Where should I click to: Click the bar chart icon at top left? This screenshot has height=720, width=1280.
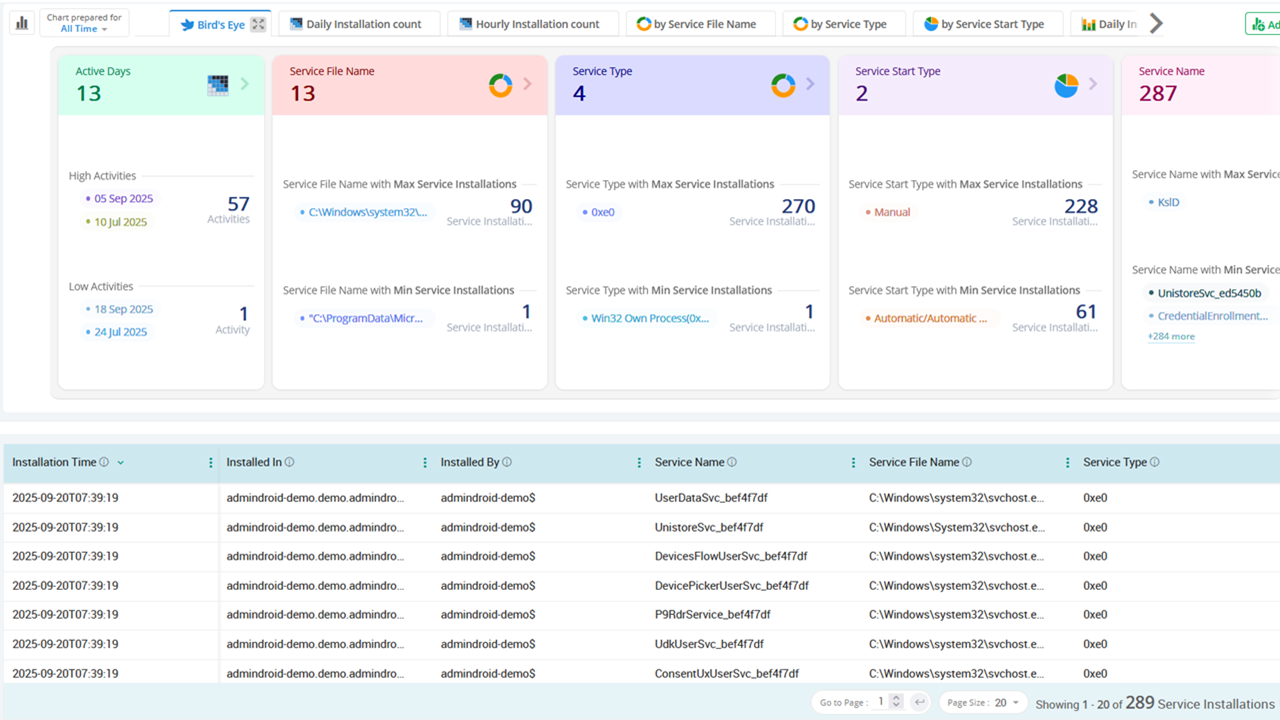coord(21,23)
